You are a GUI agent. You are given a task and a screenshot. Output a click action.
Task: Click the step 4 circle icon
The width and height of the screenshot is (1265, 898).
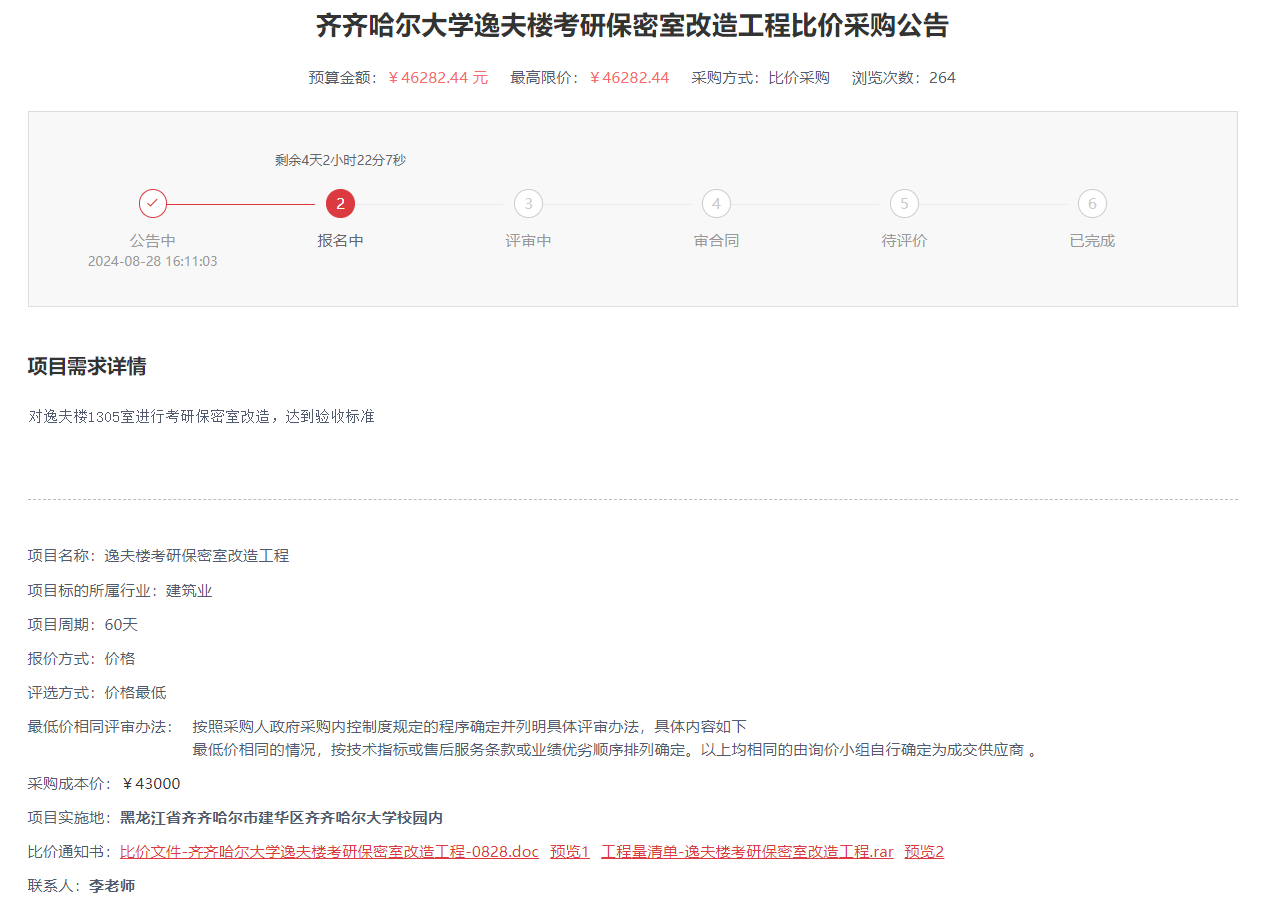pyautogui.click(x=716, y=204)
